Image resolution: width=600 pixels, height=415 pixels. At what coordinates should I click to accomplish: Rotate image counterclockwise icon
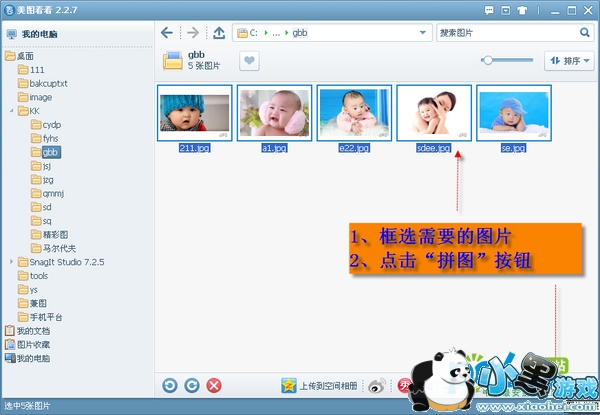tap(170, 386)
